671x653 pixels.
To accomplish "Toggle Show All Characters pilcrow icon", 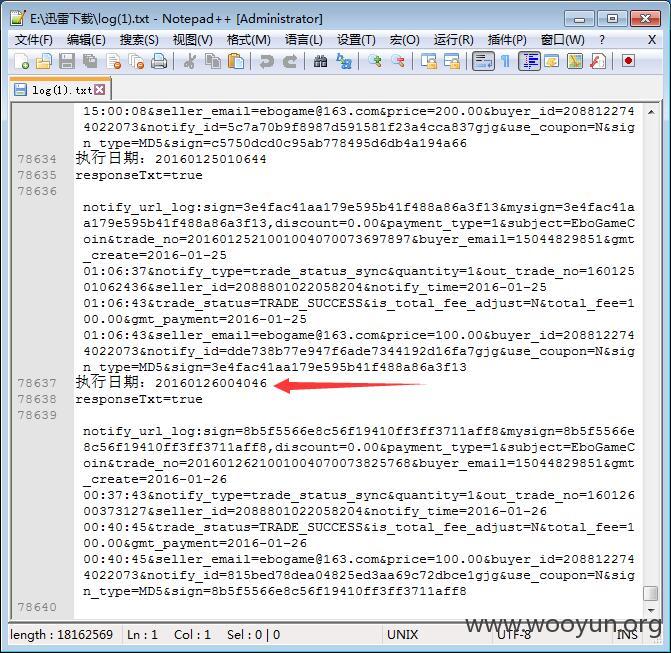I will tap(506, 62).
